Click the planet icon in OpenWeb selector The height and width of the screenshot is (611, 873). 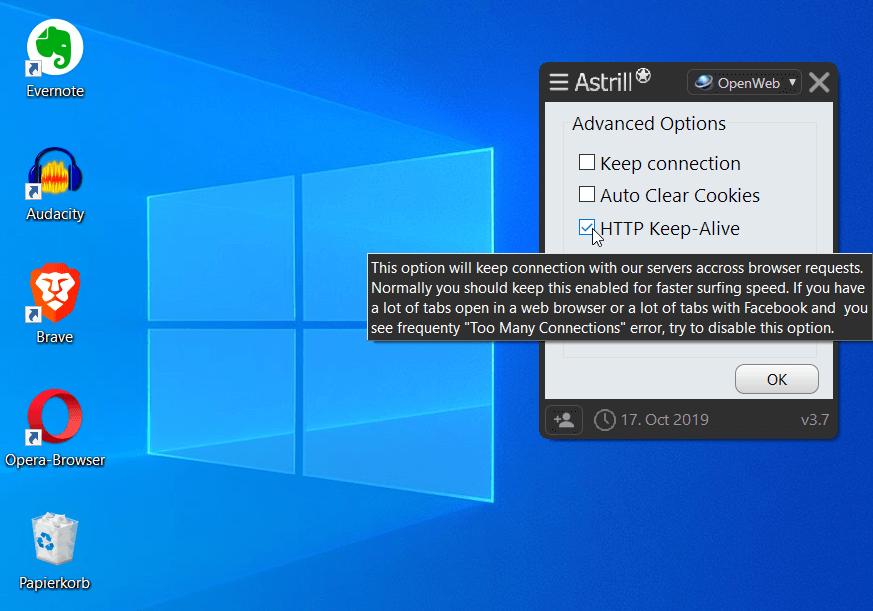click(703, 82)
